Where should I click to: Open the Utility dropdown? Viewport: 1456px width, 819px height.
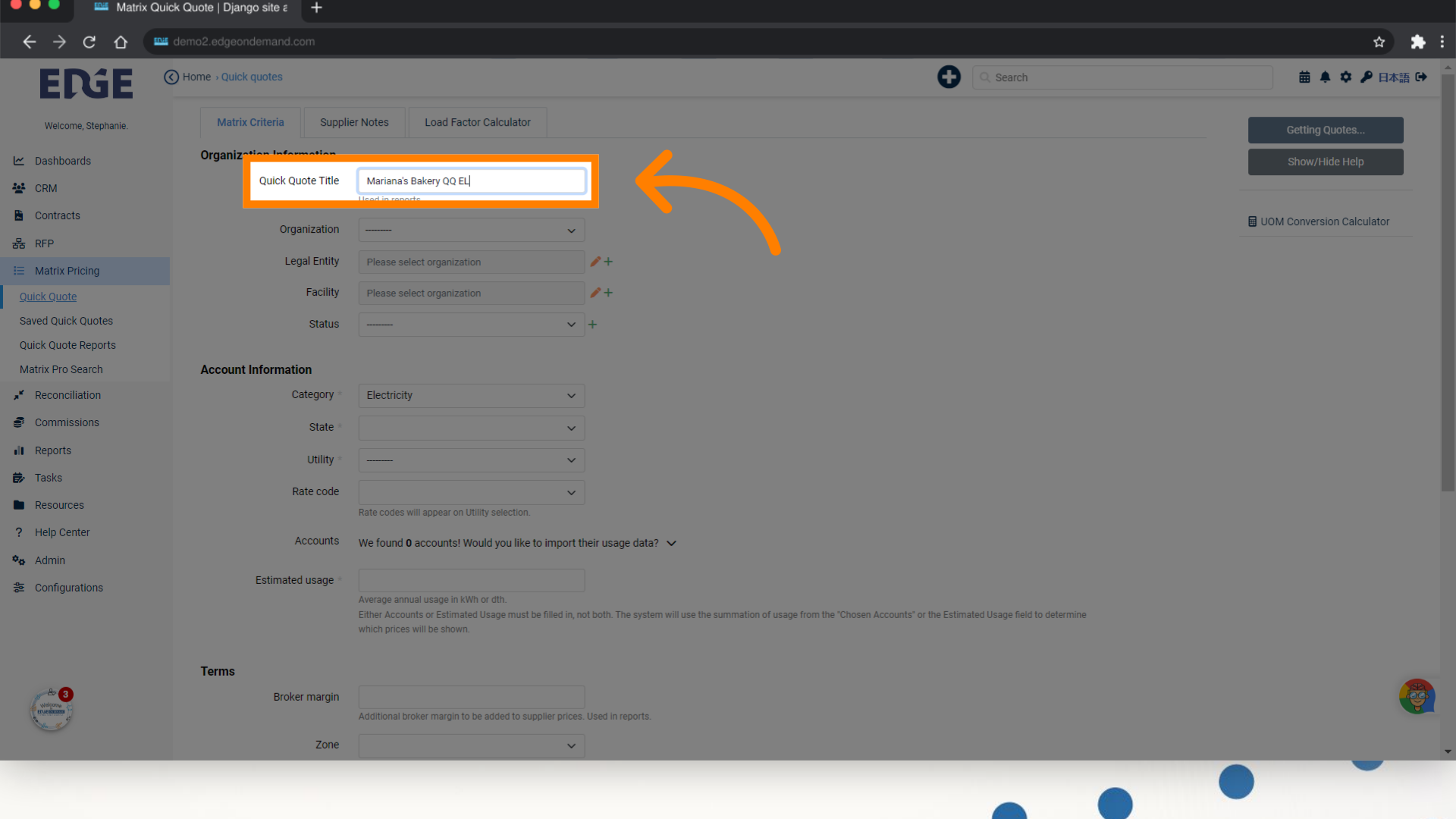point(471,460)
